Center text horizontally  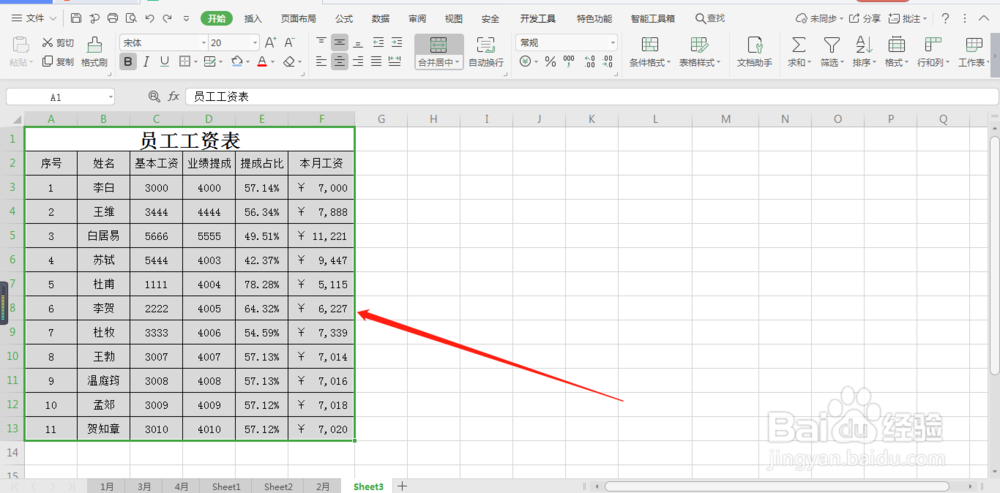(340, 62)
